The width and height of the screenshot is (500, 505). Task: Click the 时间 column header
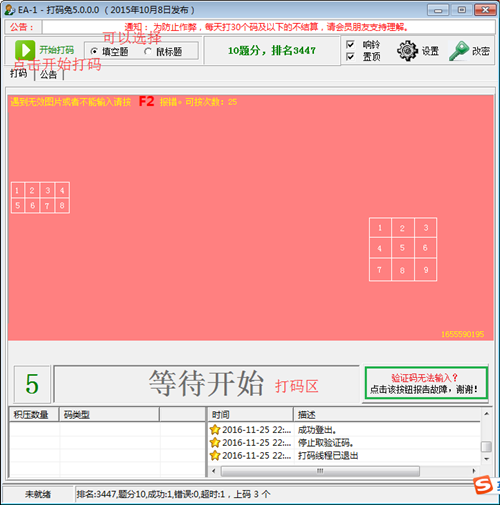251,415
